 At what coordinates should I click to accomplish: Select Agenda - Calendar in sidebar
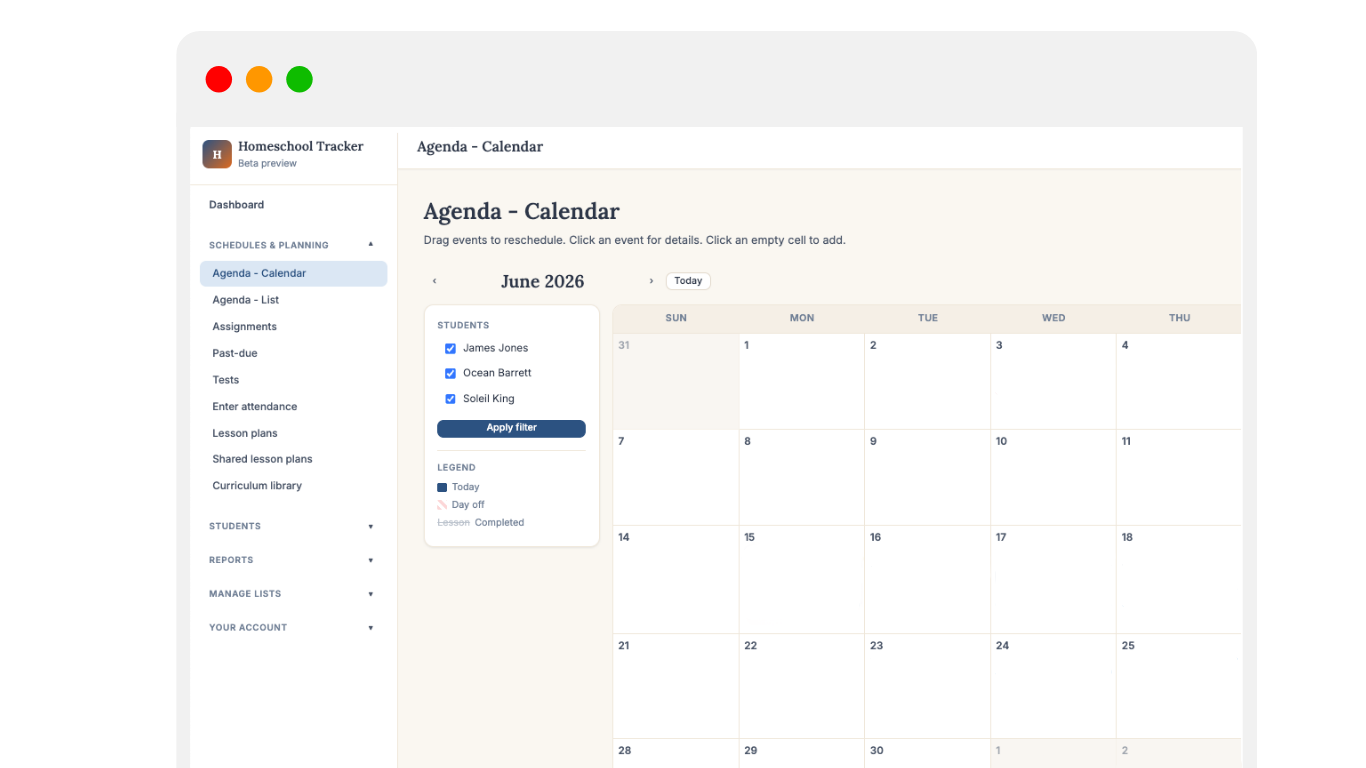(x=294, y=274)
